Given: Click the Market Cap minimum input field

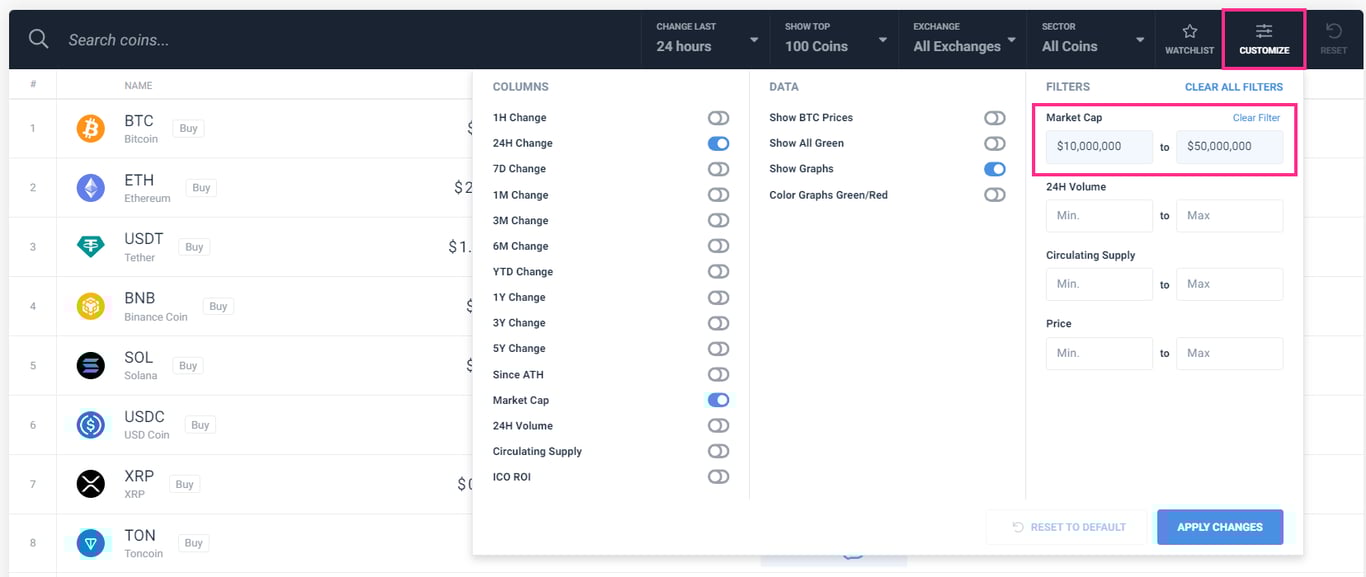Looking at the screenshot, I should (1098, 146).
